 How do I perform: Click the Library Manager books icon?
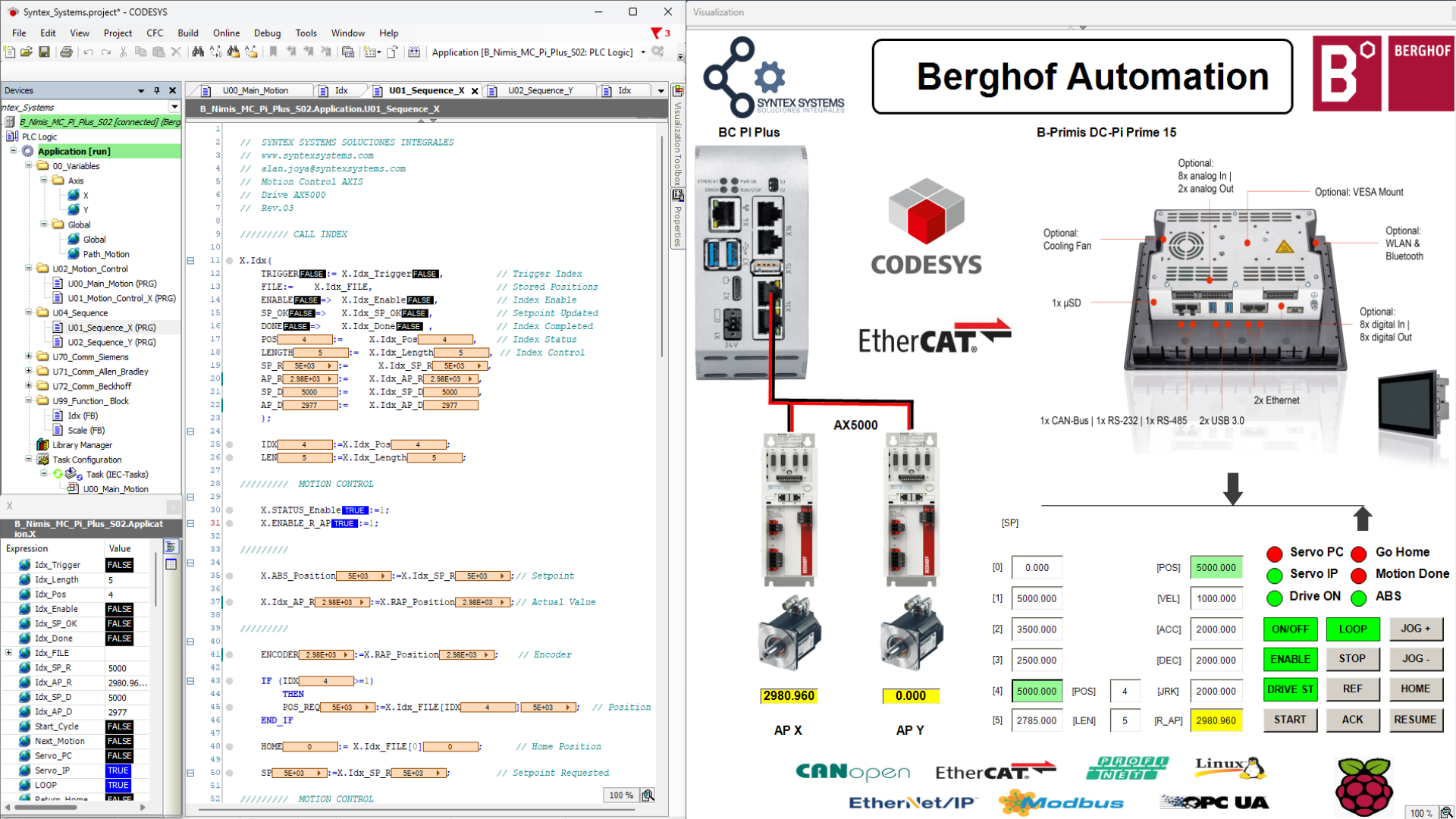coord(43,445)
